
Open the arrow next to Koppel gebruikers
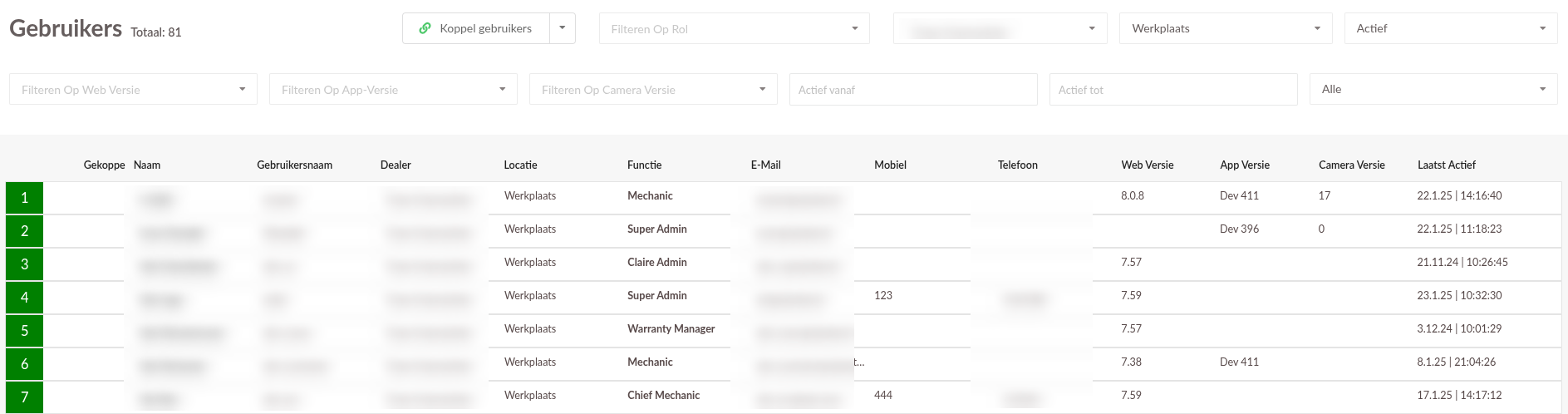[563, 28]
